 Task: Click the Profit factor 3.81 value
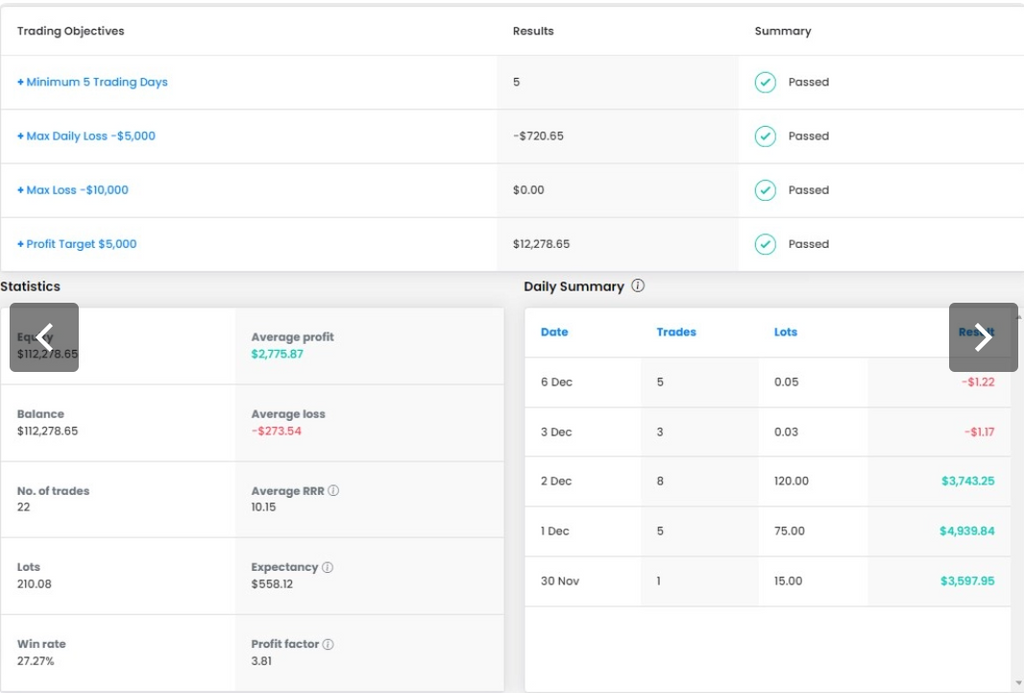(261, 661)
